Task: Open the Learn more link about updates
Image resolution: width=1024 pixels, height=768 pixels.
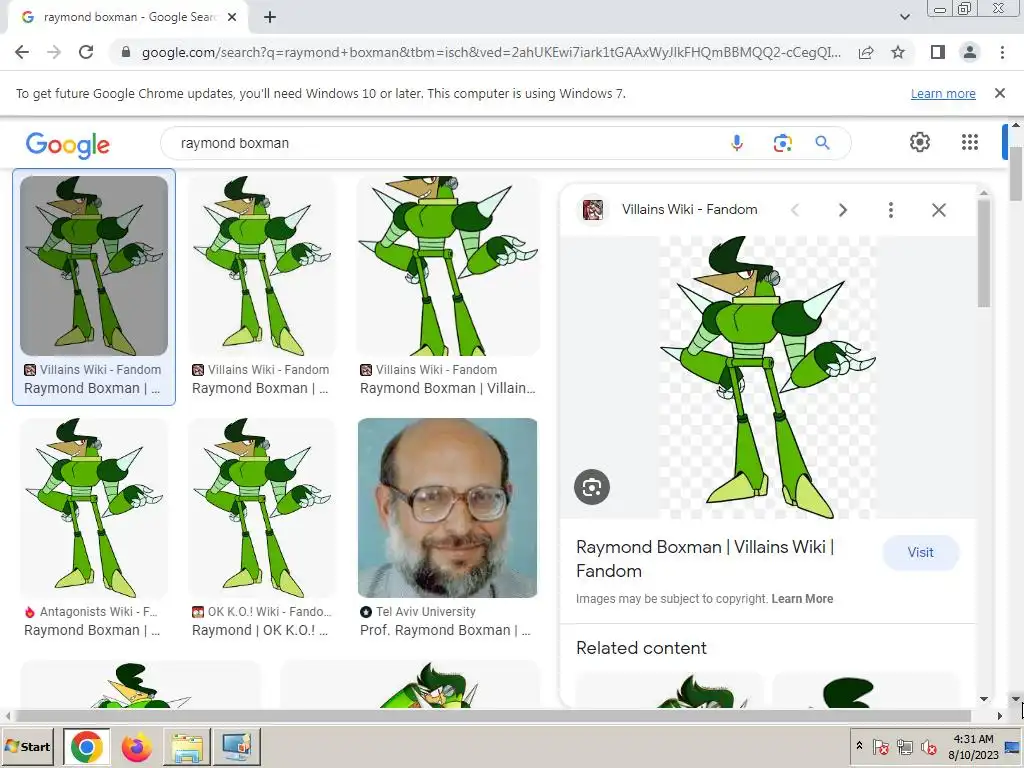Action: (943, 93)
